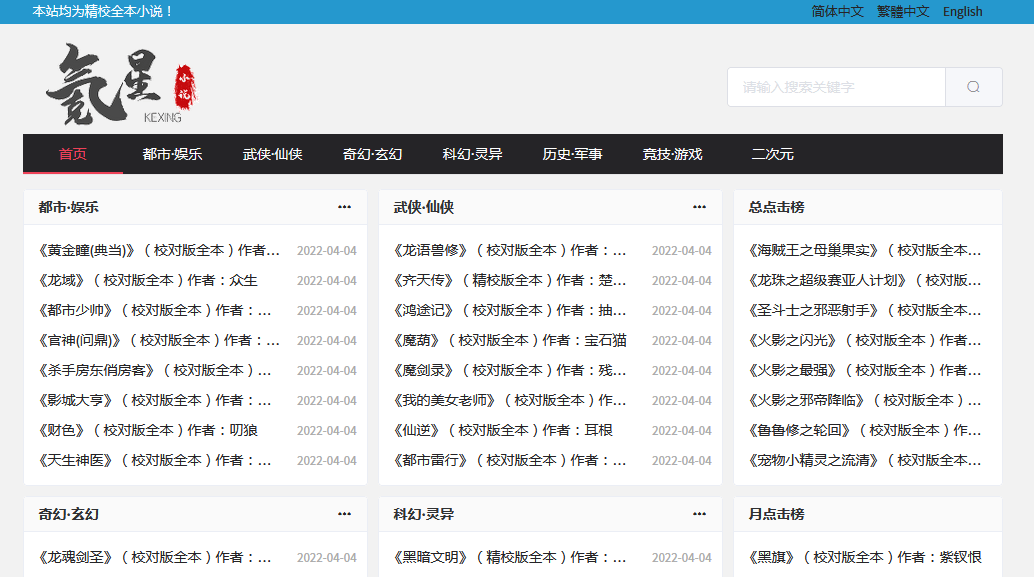Image resolution: width=1034 pixels, height=577 pixels.
Task: Open 《宠物小精灵之流清》 ranking entry
Action: tap(865, 460)
